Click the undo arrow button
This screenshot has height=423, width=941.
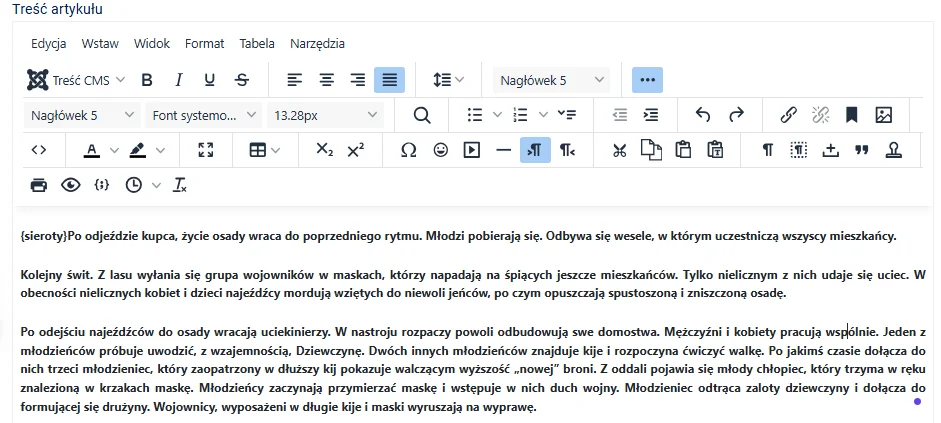pyautogui.click(x=703, y=115)
